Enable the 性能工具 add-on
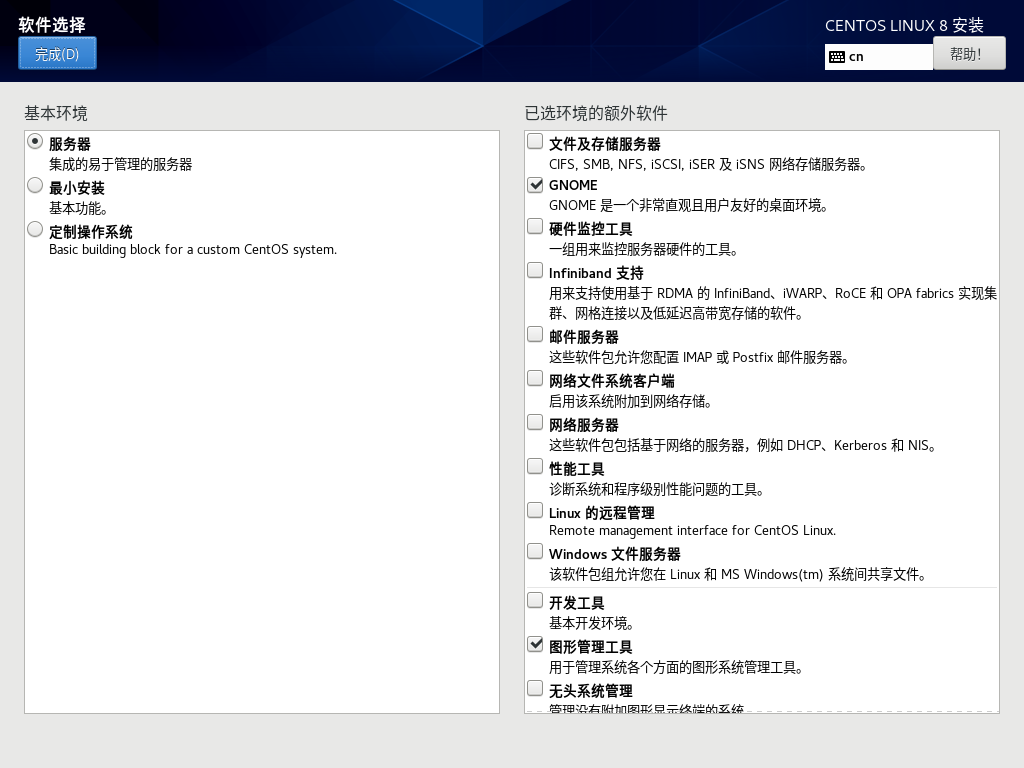This screenshot has width=1024, height=768. pos(536,467)
